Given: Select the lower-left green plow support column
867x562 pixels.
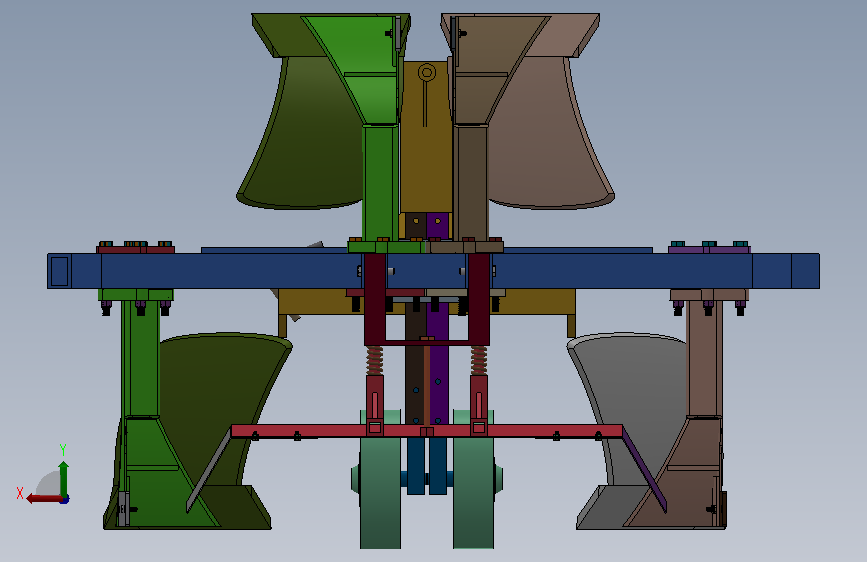Looking at the screenshot, I should coord(140,360).
